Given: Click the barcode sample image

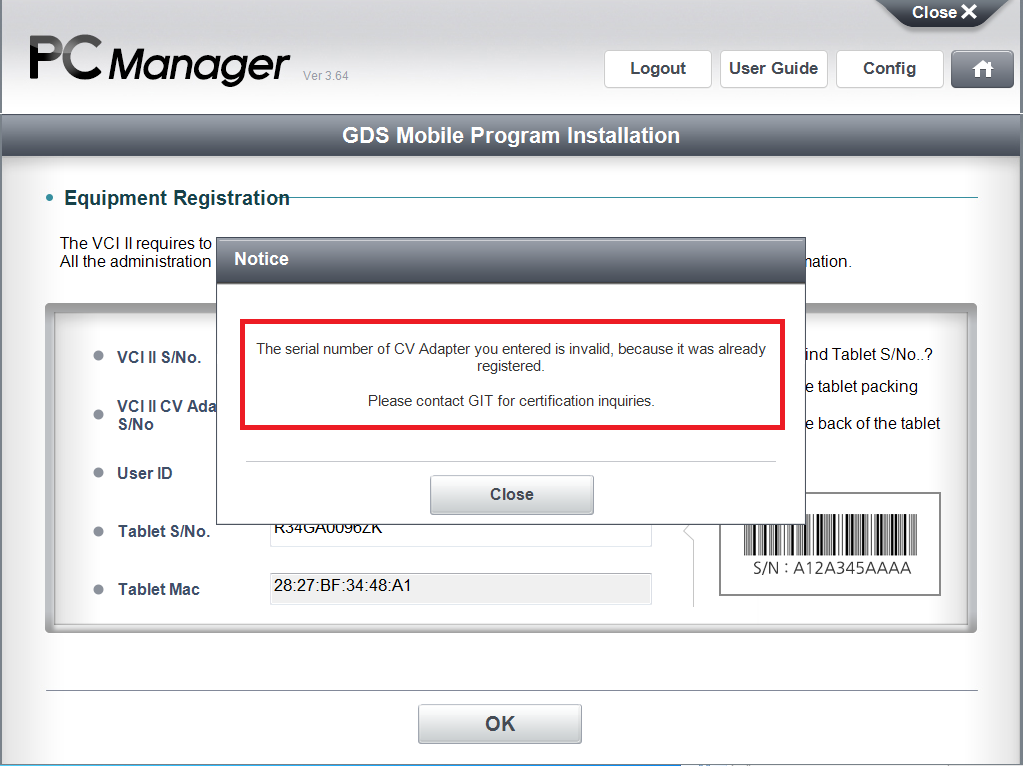Looking at the screenshot, I should pos(830,544).
